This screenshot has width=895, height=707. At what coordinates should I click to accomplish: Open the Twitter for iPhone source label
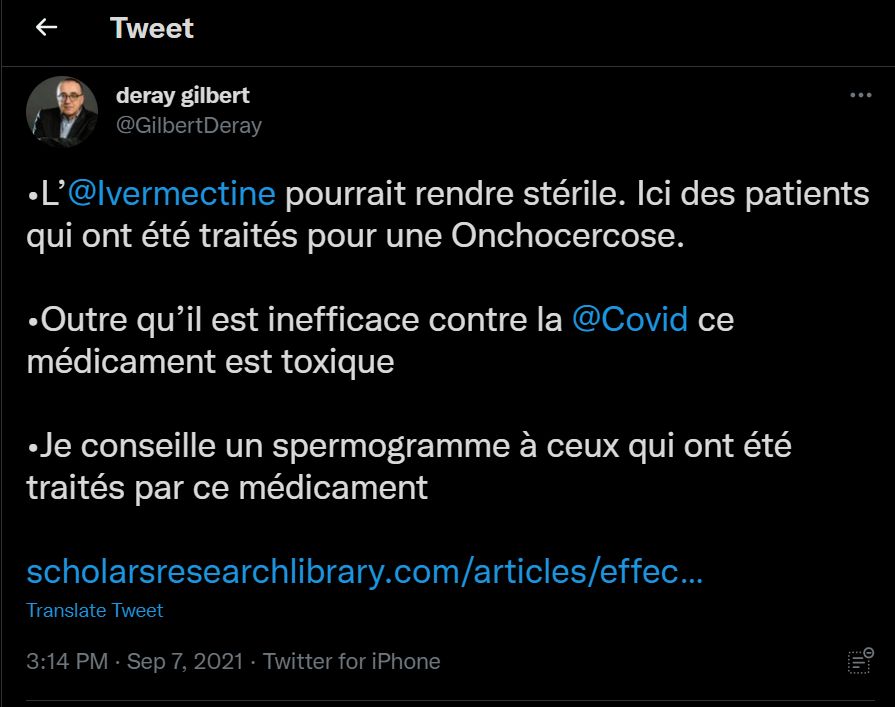tap(352, 661)
